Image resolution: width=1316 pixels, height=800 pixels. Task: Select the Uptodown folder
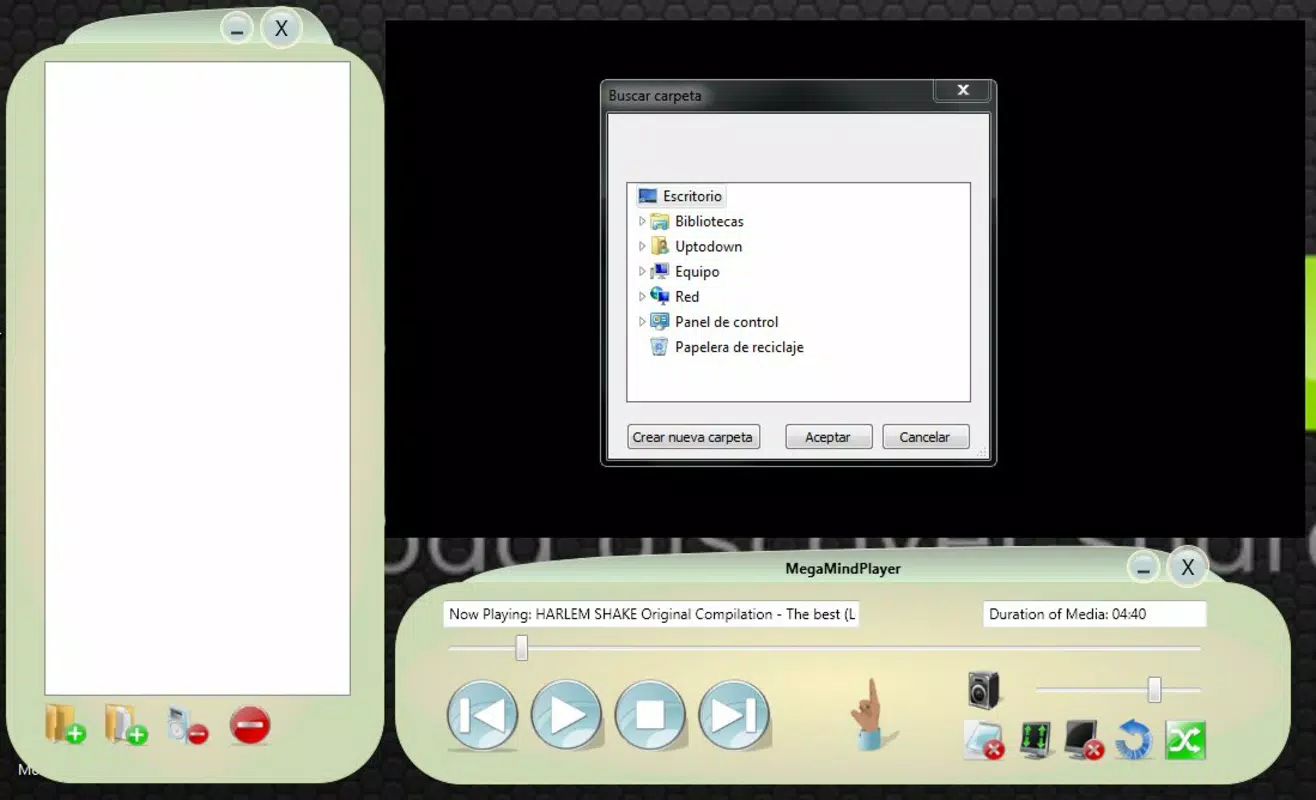(x=708, y=246)
